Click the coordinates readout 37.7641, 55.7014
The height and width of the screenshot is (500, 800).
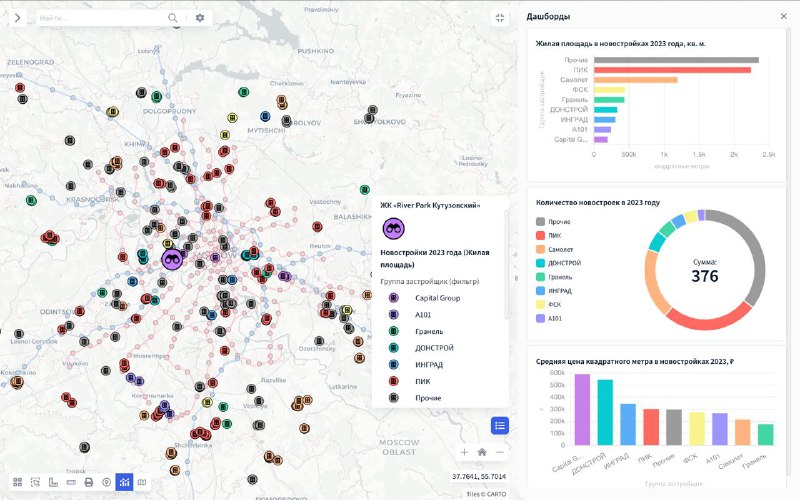(479, 477)
